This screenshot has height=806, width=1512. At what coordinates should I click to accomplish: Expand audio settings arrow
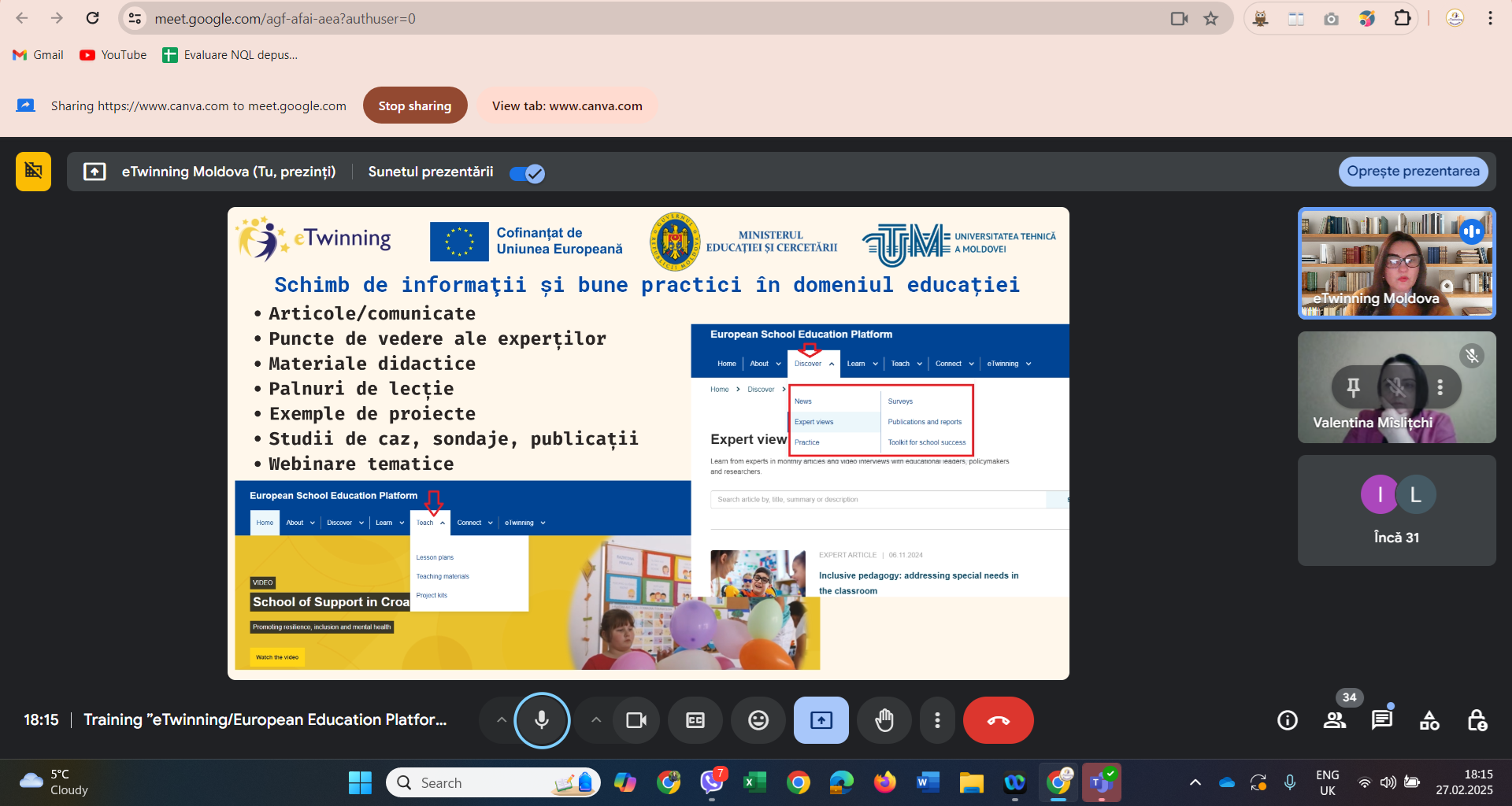[501, 720]
